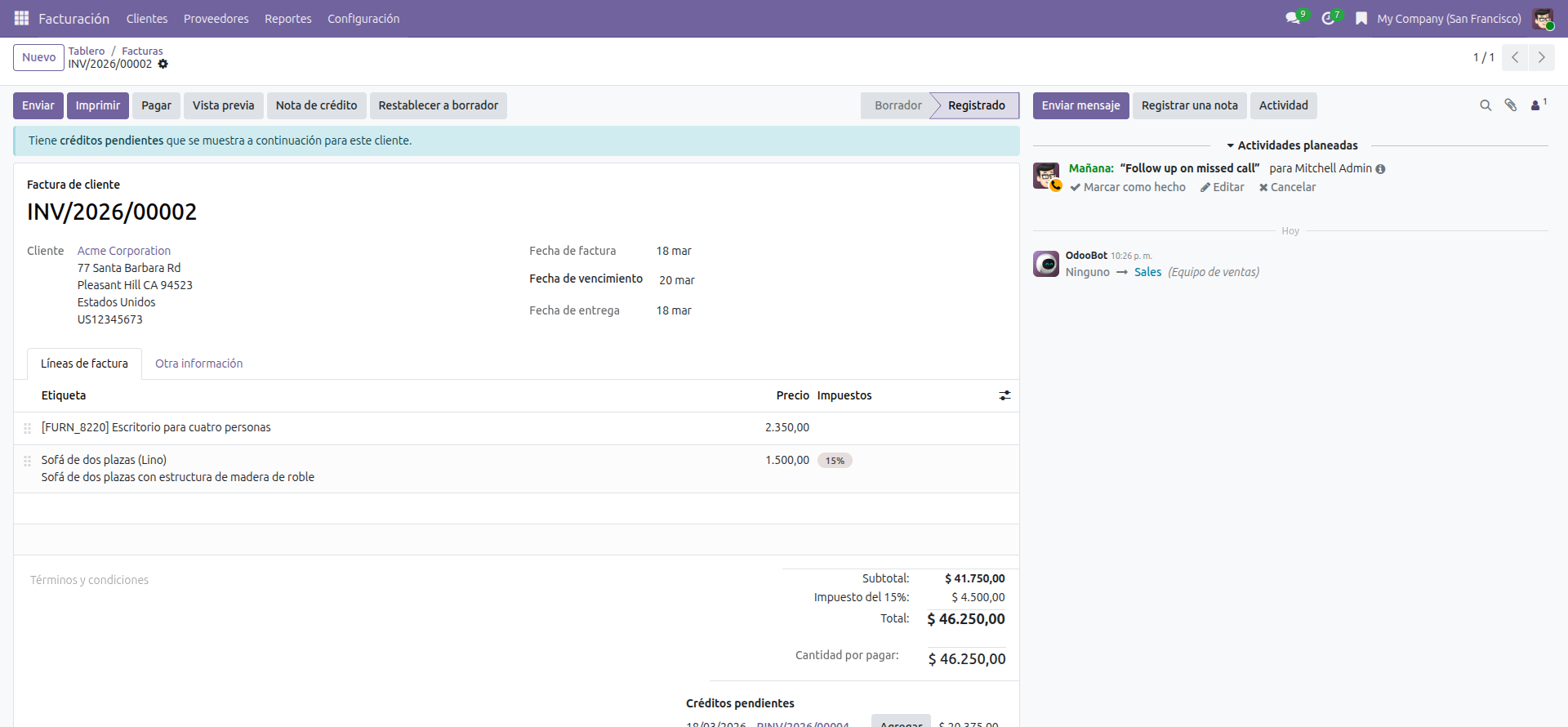Collapse the Actividades planeadas section
1568x727 pixels.
point(1292,145)
